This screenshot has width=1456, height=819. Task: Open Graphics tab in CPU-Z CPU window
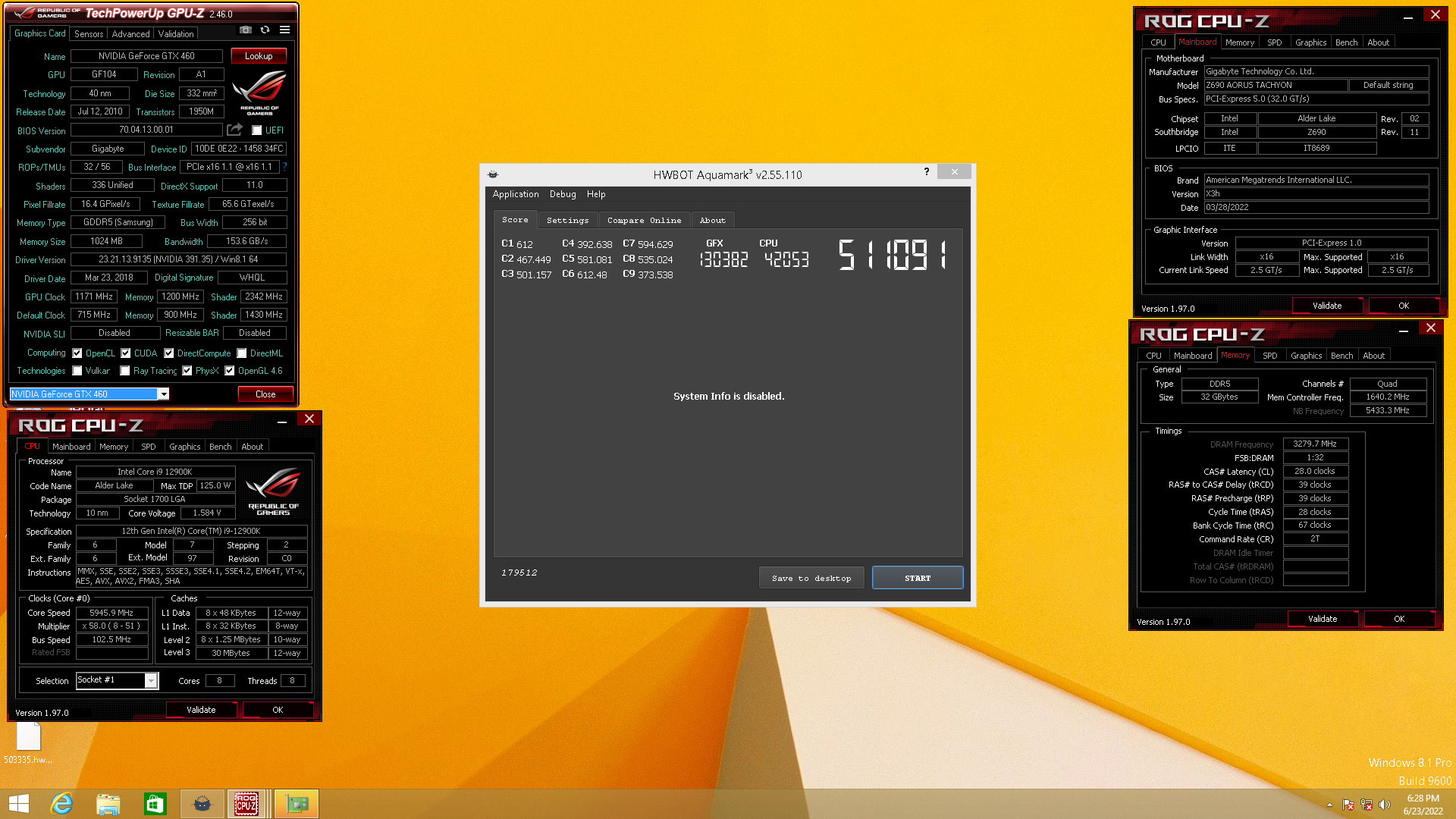(185, 447)
